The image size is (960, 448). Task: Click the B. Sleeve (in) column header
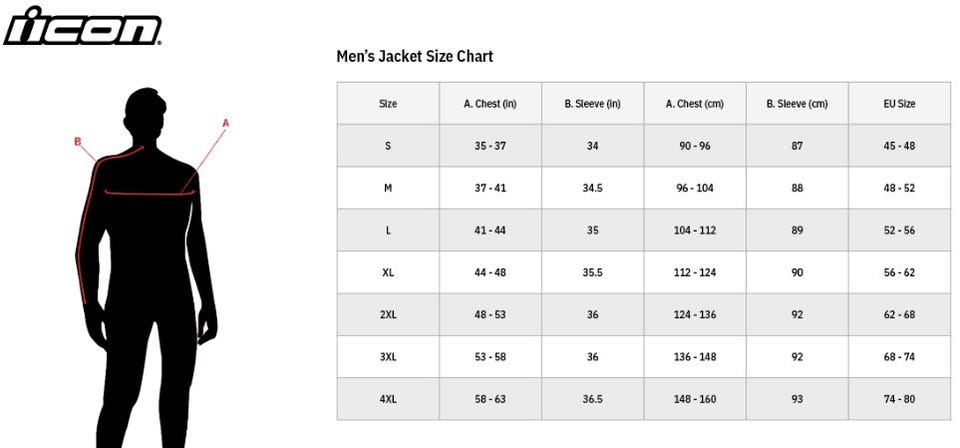[592, 104]
